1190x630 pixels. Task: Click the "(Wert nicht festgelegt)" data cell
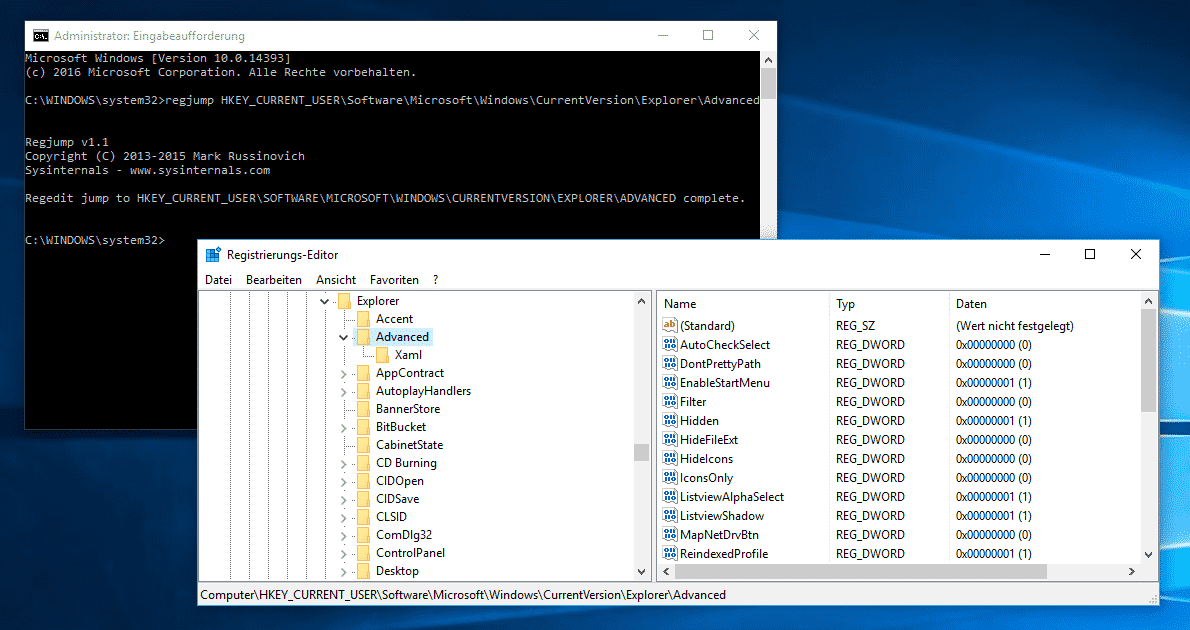[1015, 326]
